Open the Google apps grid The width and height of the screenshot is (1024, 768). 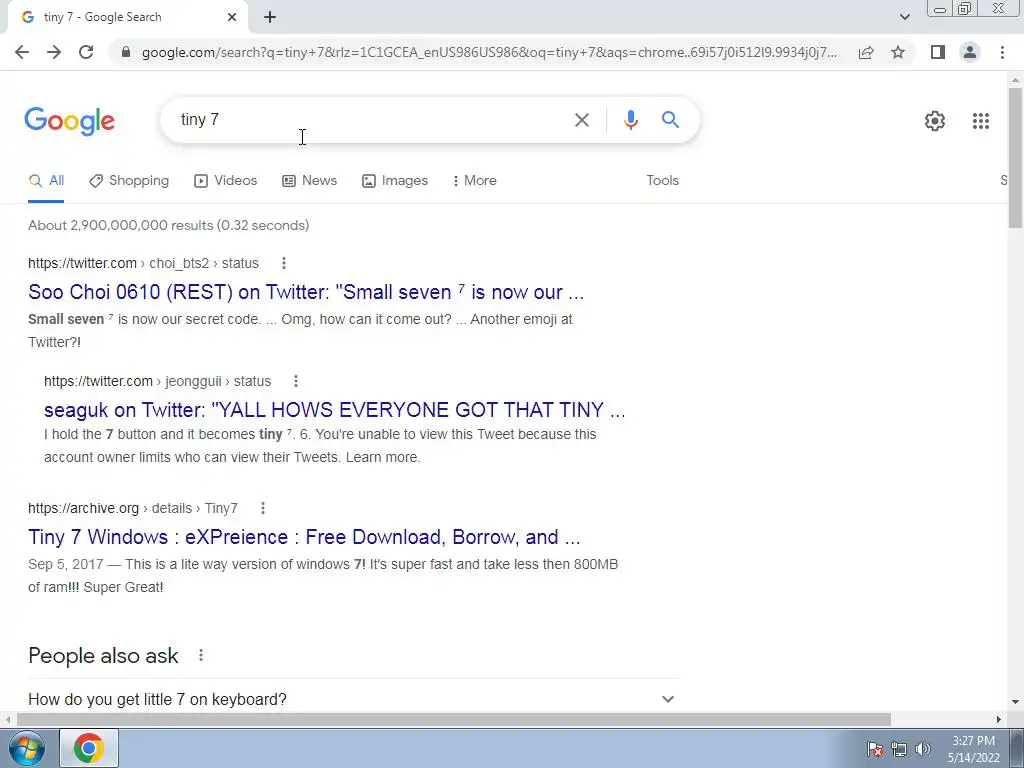tap(980, 121)
